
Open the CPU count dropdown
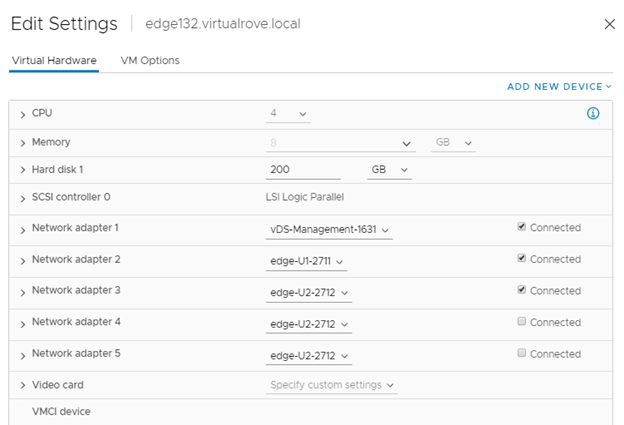(x=289, y=114)
